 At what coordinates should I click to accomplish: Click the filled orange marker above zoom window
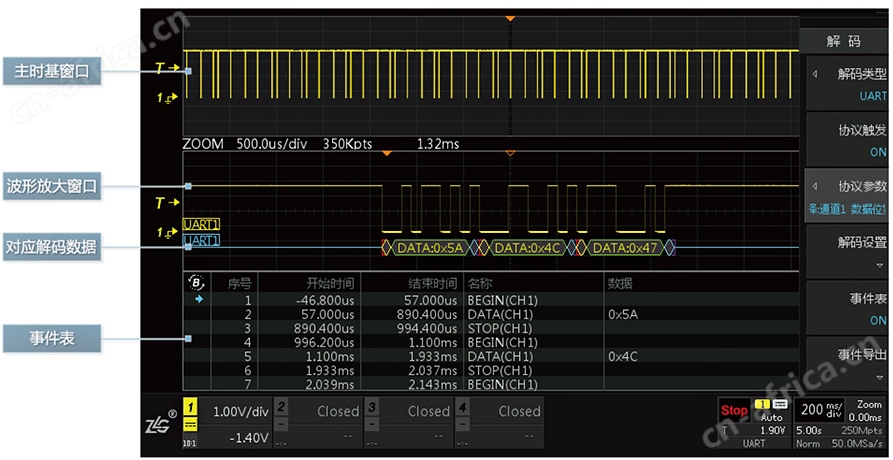coord(387,154)
